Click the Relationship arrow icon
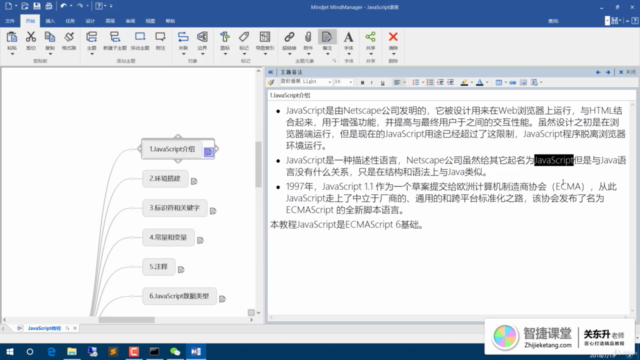Screen dimensions: 640x360 point(183,37)
